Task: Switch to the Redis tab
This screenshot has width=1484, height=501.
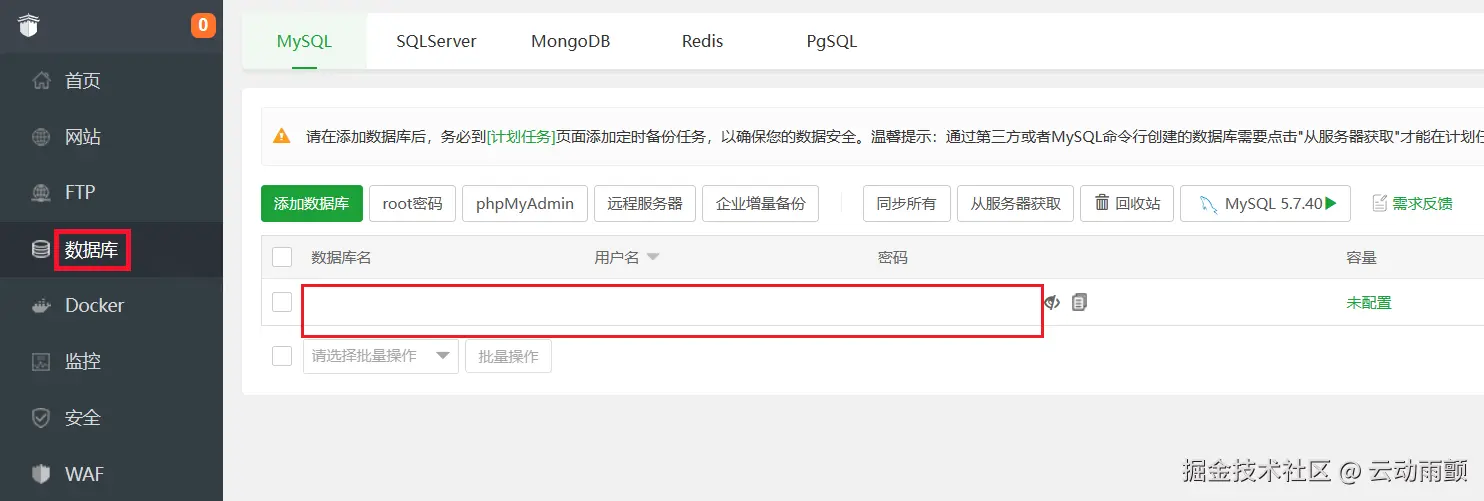Action: pos(702,41)
